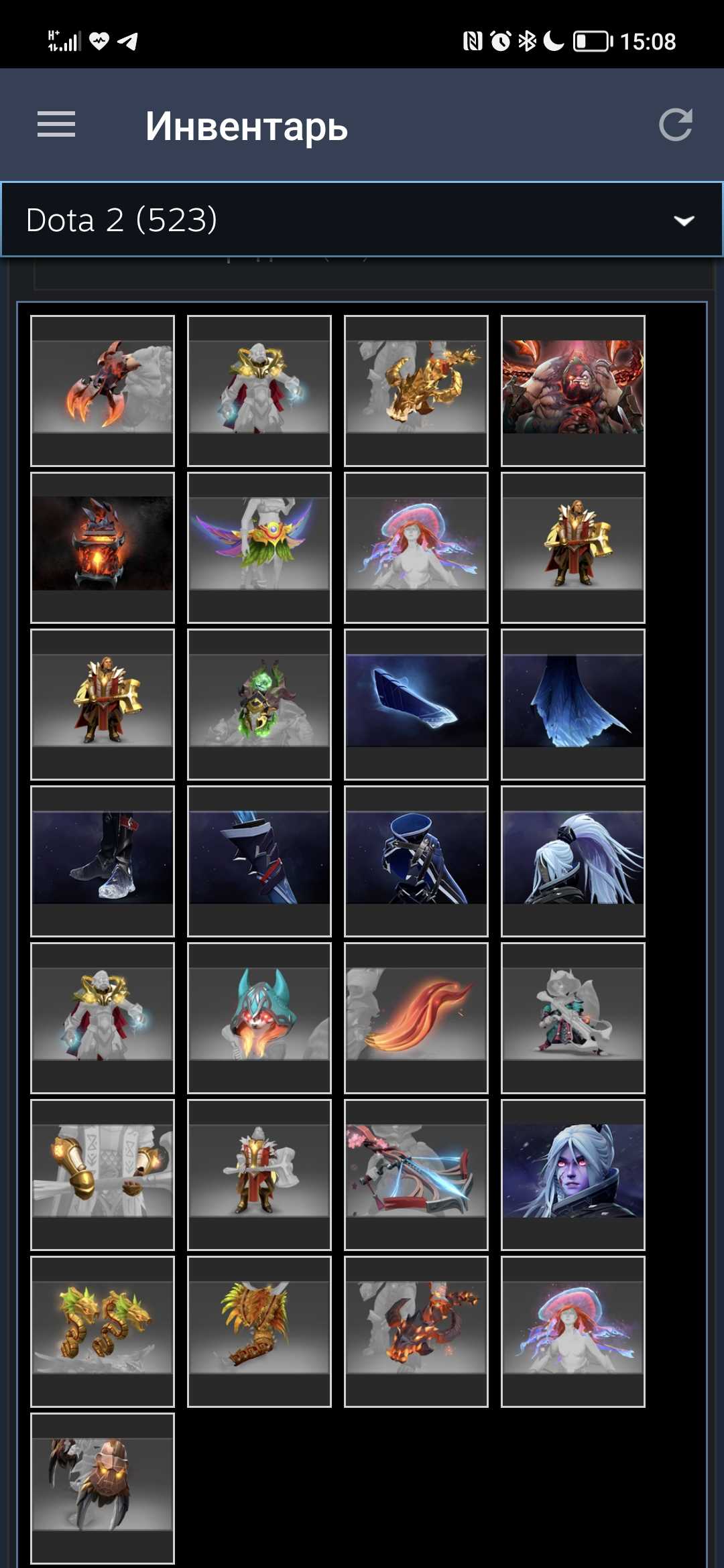The width and height of the screenshot is (724, 1568).
Task: Open the green glowing mage item
Action: [259, 704]
